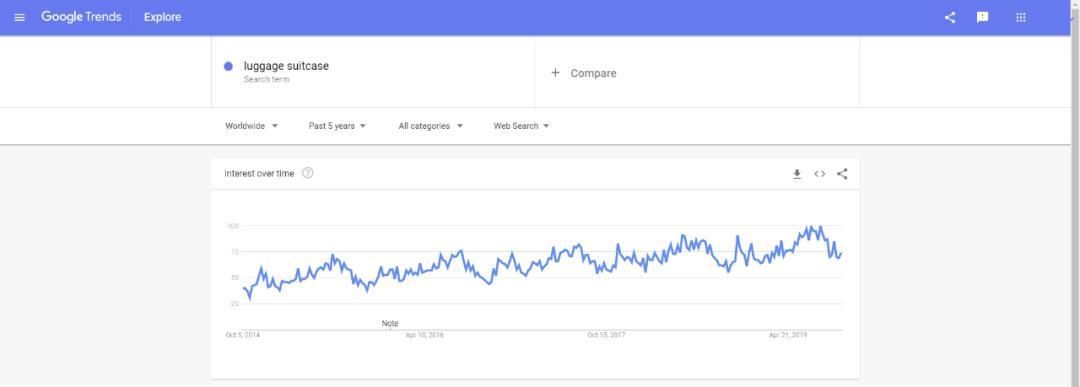The image size is (1080, 387).
Task: Click the blue dot beside luggage suitcase
Action: 228,66
